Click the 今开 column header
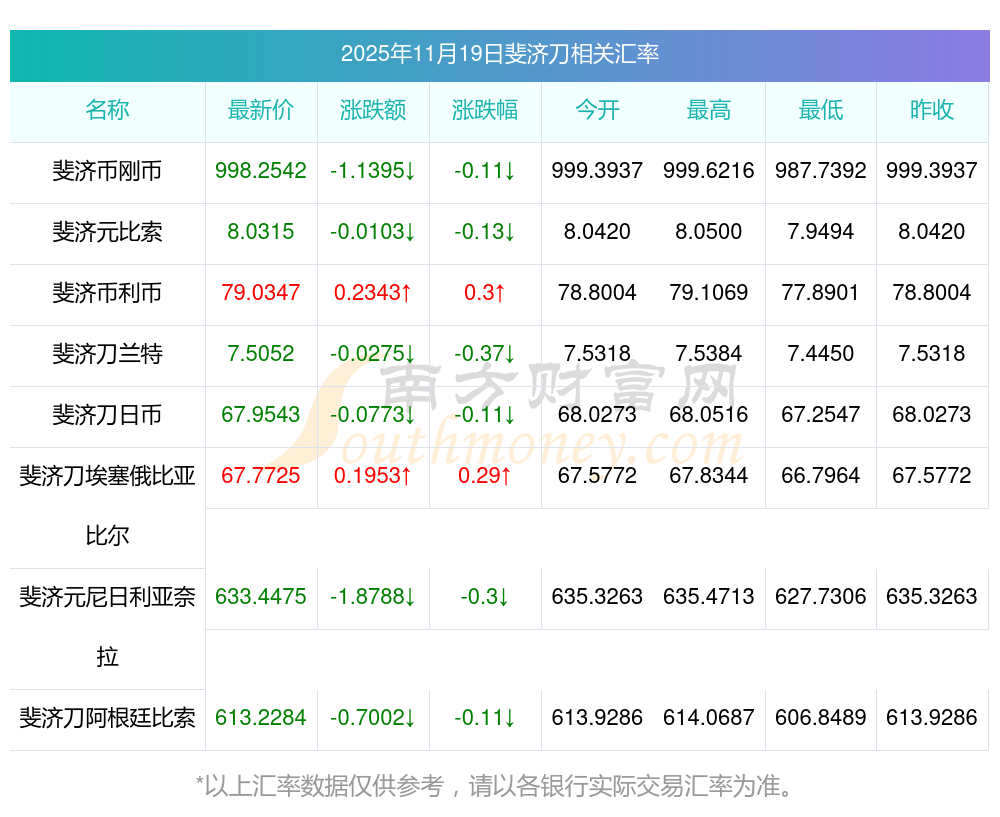 pos(597,110)
